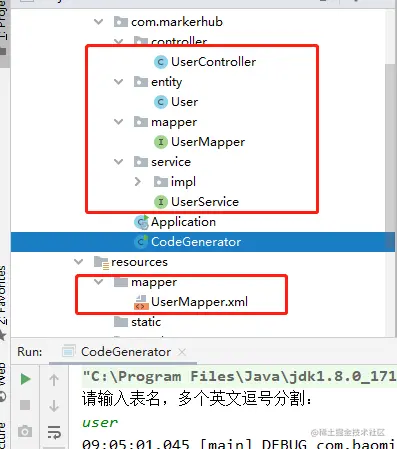Collapse the com.markerhub package node
This screenshot has height=449, width=397.
point(98,22)
